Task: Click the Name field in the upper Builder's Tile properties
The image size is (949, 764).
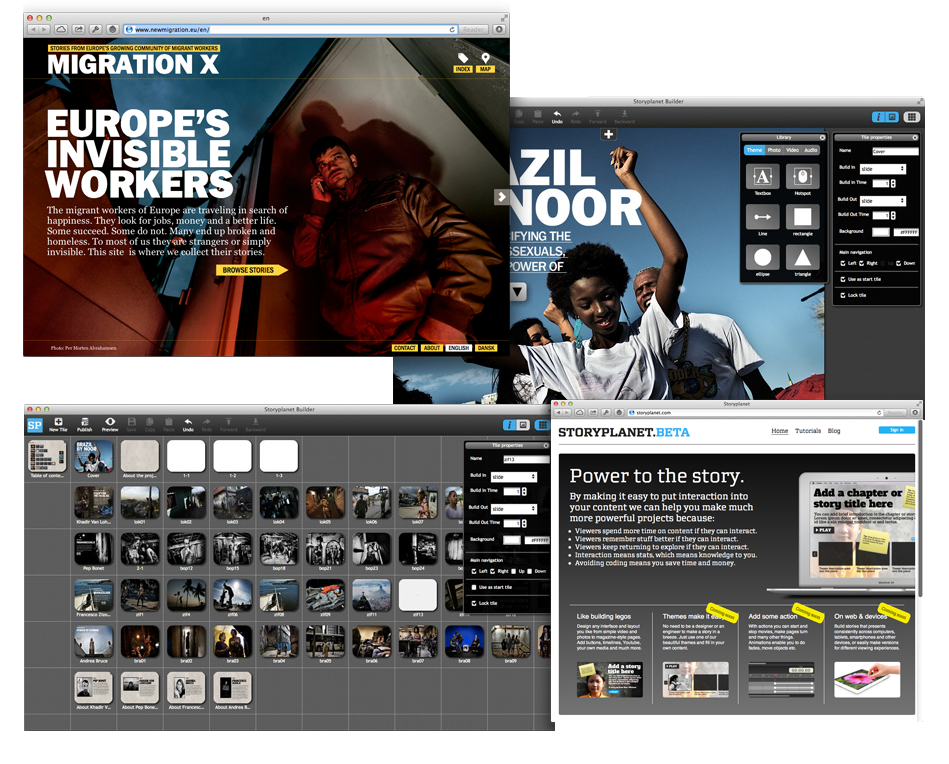Action: (x=895, y=151)
